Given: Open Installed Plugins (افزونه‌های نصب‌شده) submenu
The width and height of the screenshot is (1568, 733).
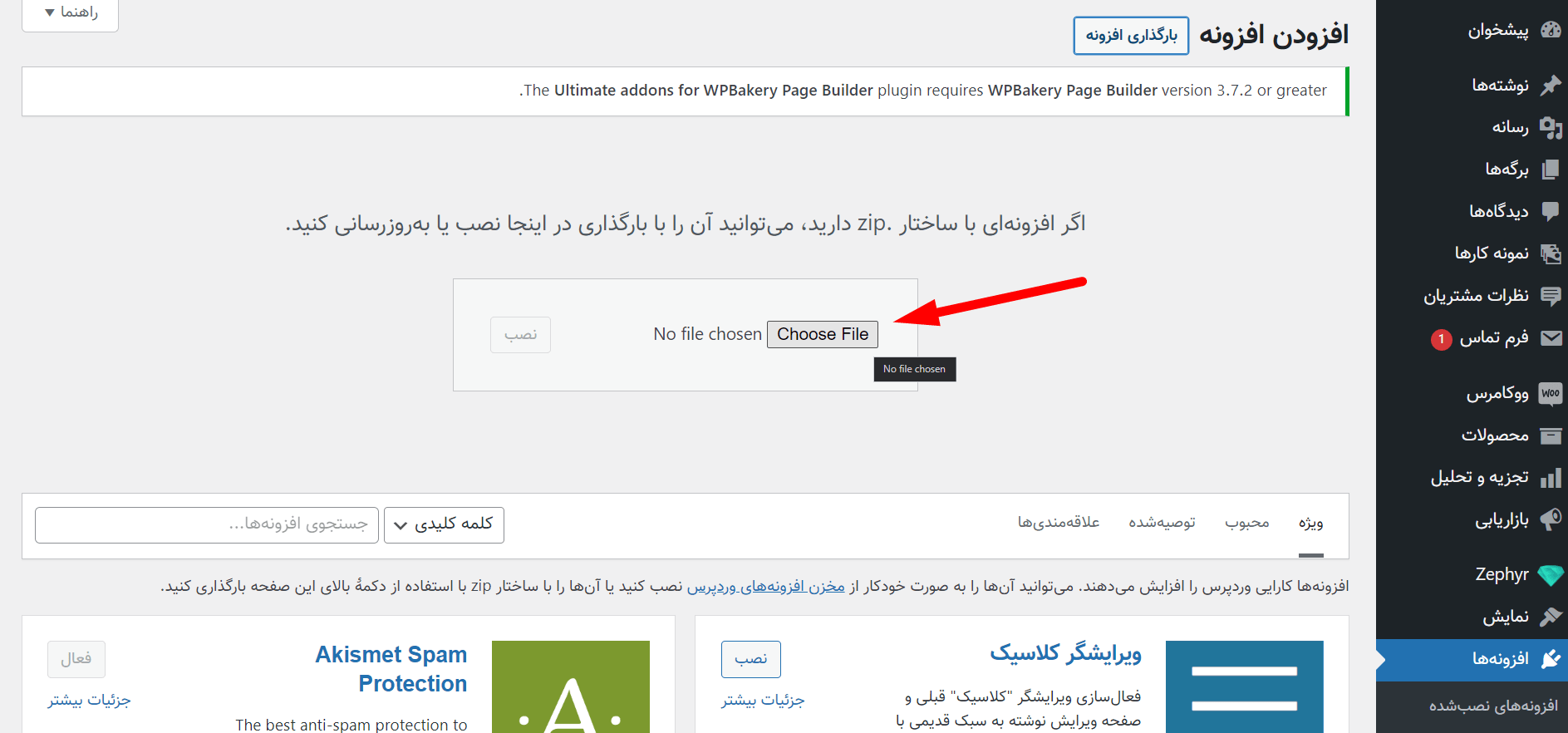Looking at the screenshot, I should (1493, 706).
